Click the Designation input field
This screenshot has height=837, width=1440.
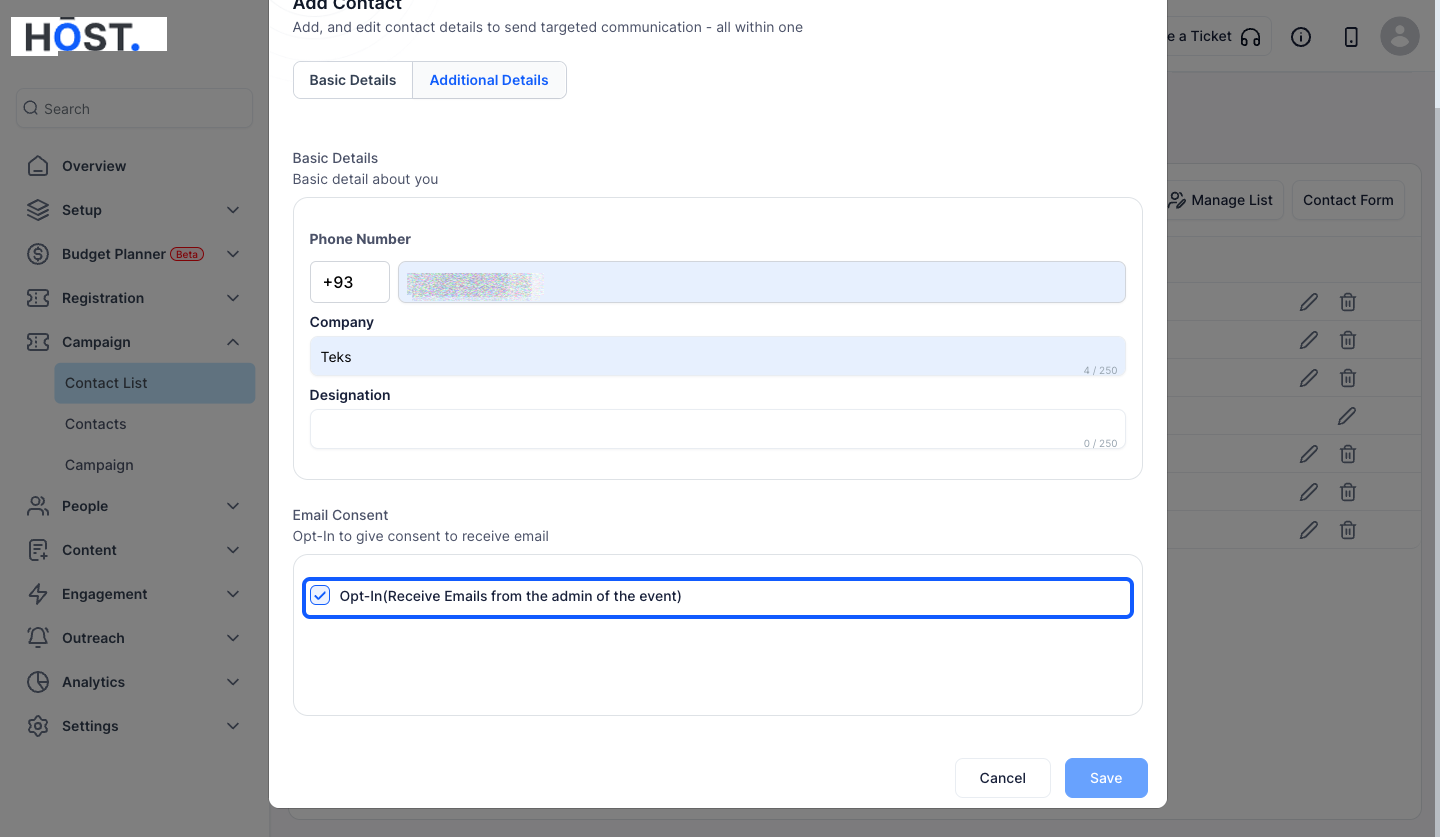(x=718, y=429)
